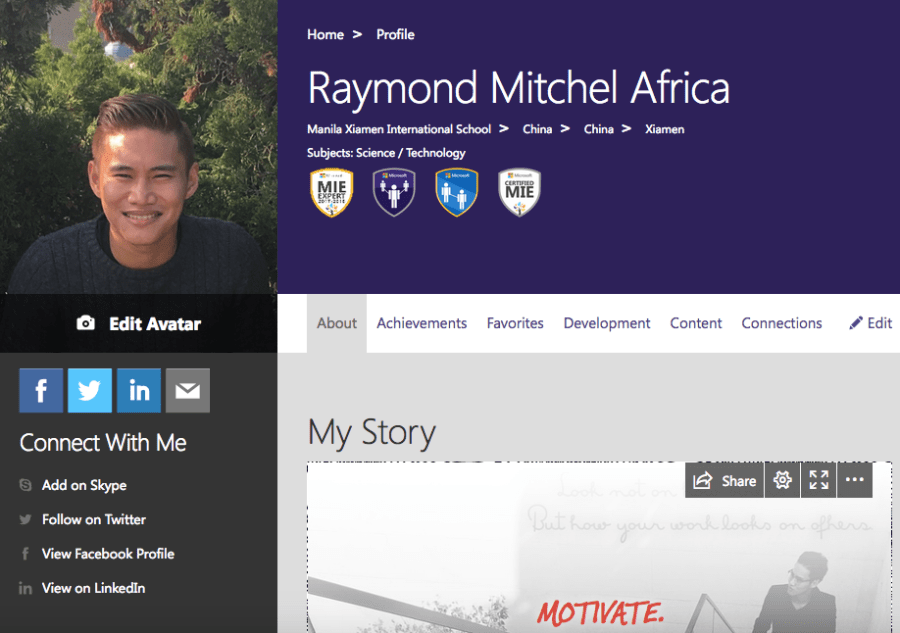Share the story with Share button
This screenshot has height=633, width=900.
724,480
